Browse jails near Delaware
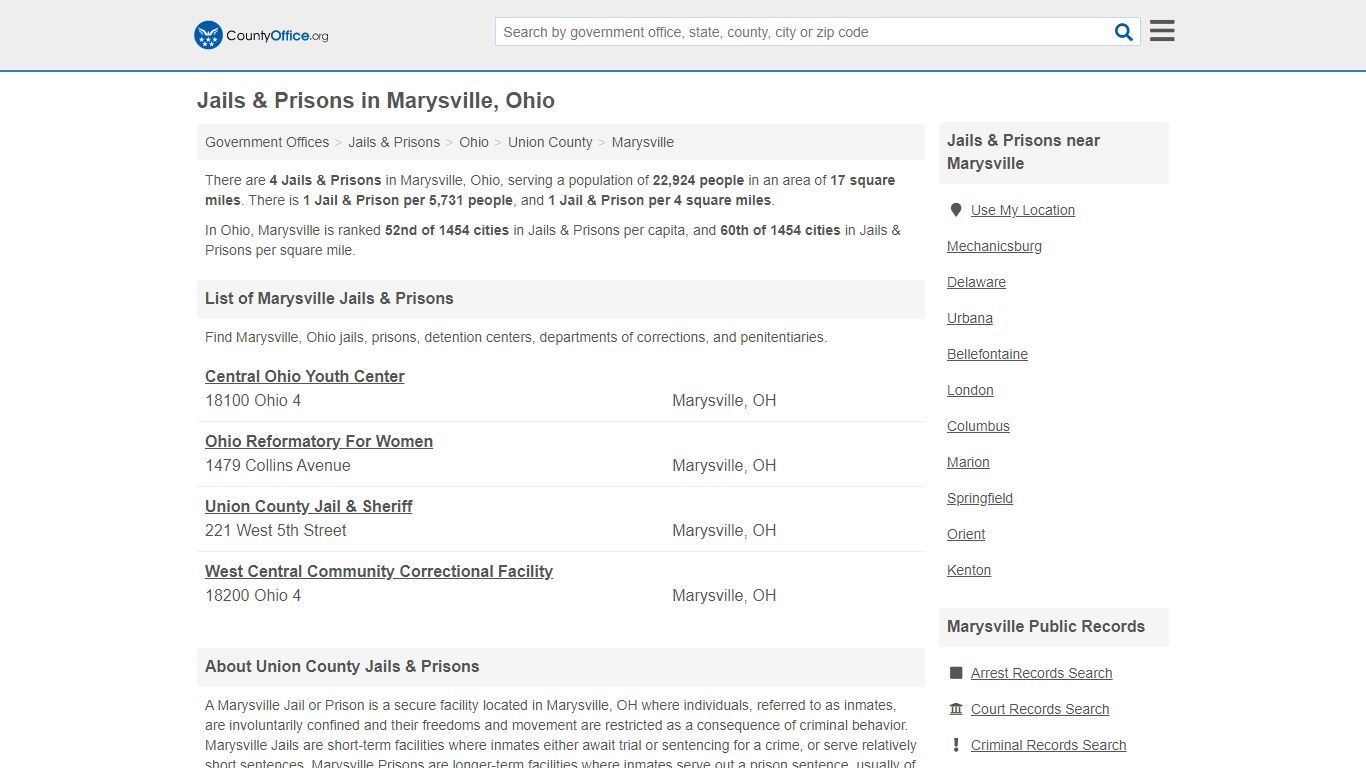The height and width of the screenshot is (768, 1366). (x=976, y=282)
